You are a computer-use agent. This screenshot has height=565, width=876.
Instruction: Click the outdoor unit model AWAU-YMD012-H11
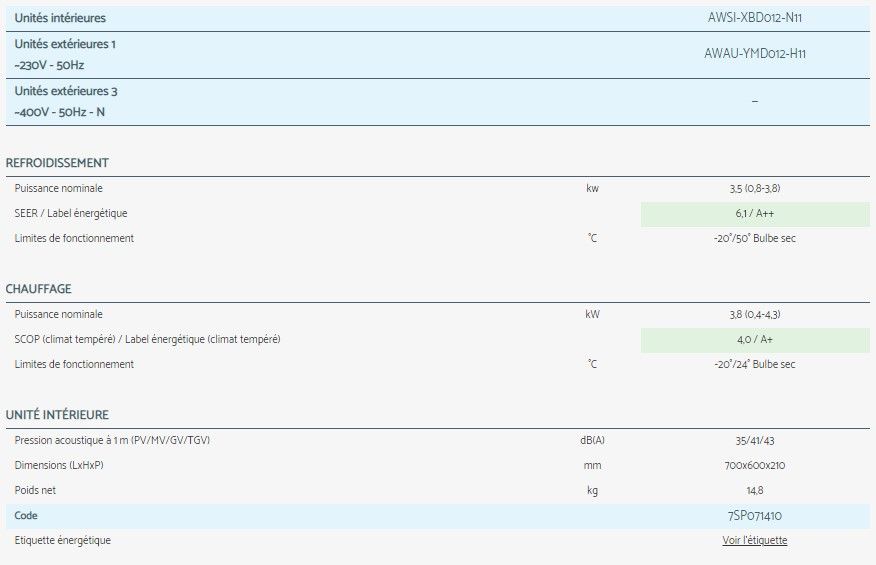click(x=754, y=54)
